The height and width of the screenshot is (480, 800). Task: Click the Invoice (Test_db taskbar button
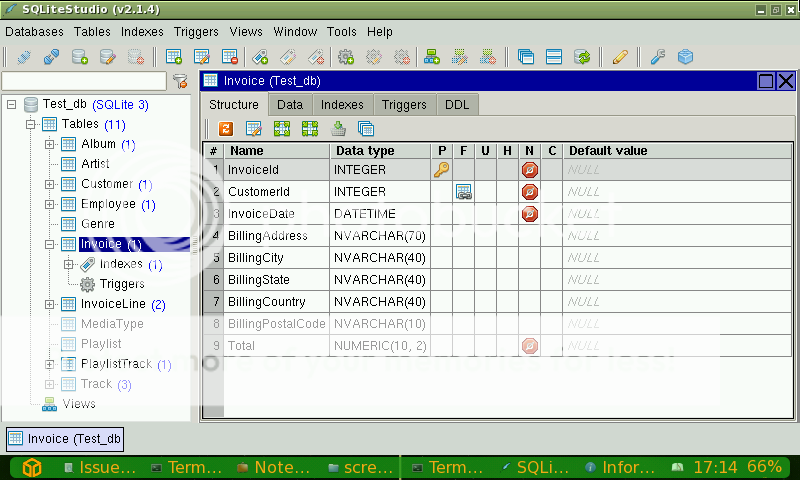65,439
